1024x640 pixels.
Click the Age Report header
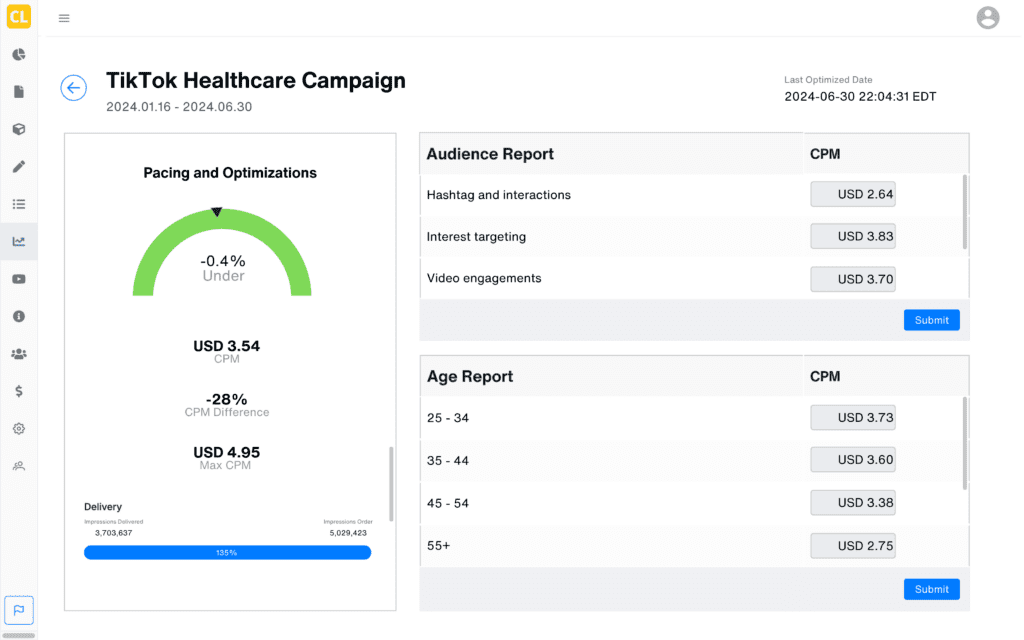point(470,377)
